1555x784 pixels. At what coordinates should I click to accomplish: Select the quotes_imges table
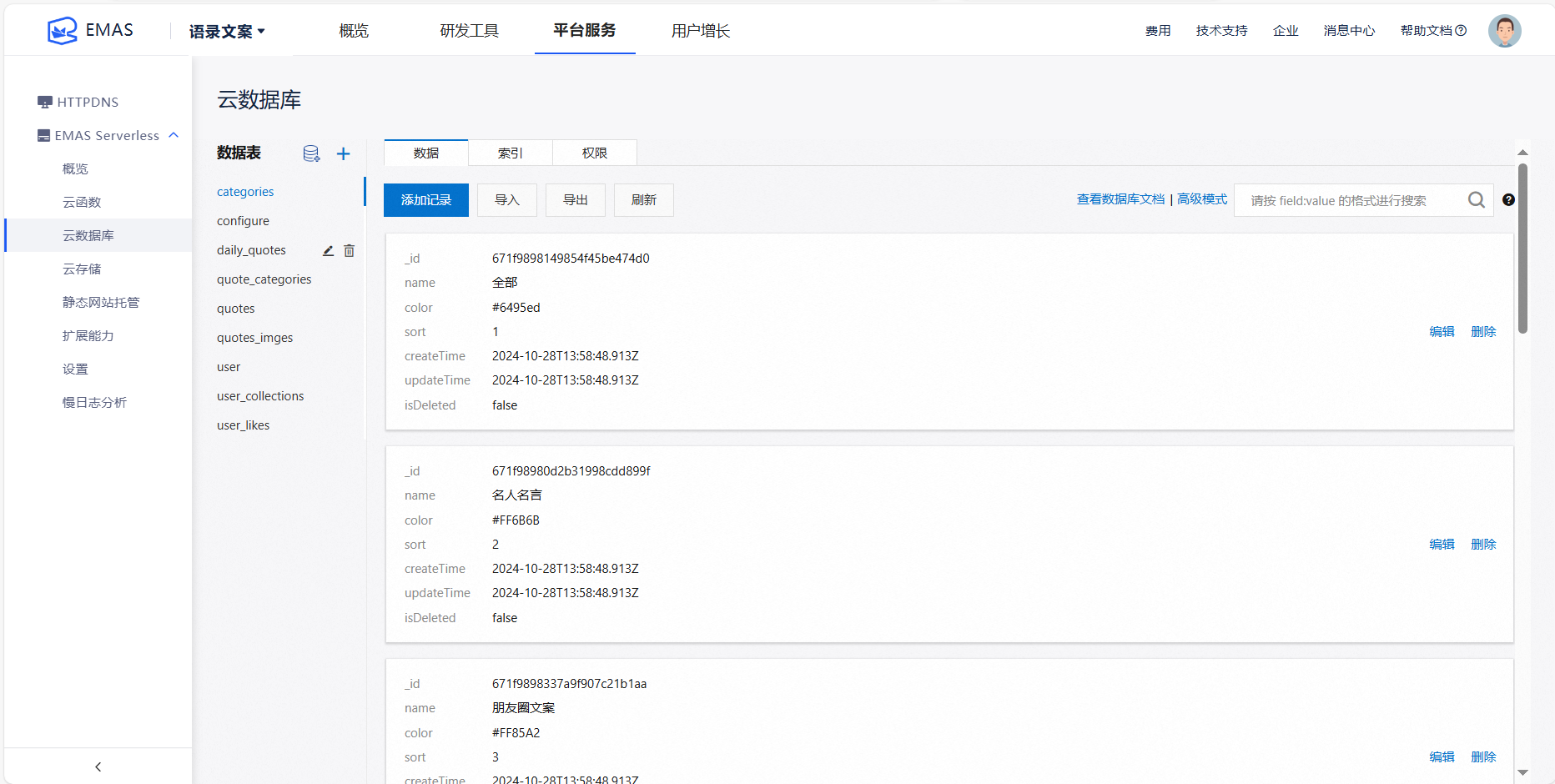pyautogui.click(x=254, y=338)
